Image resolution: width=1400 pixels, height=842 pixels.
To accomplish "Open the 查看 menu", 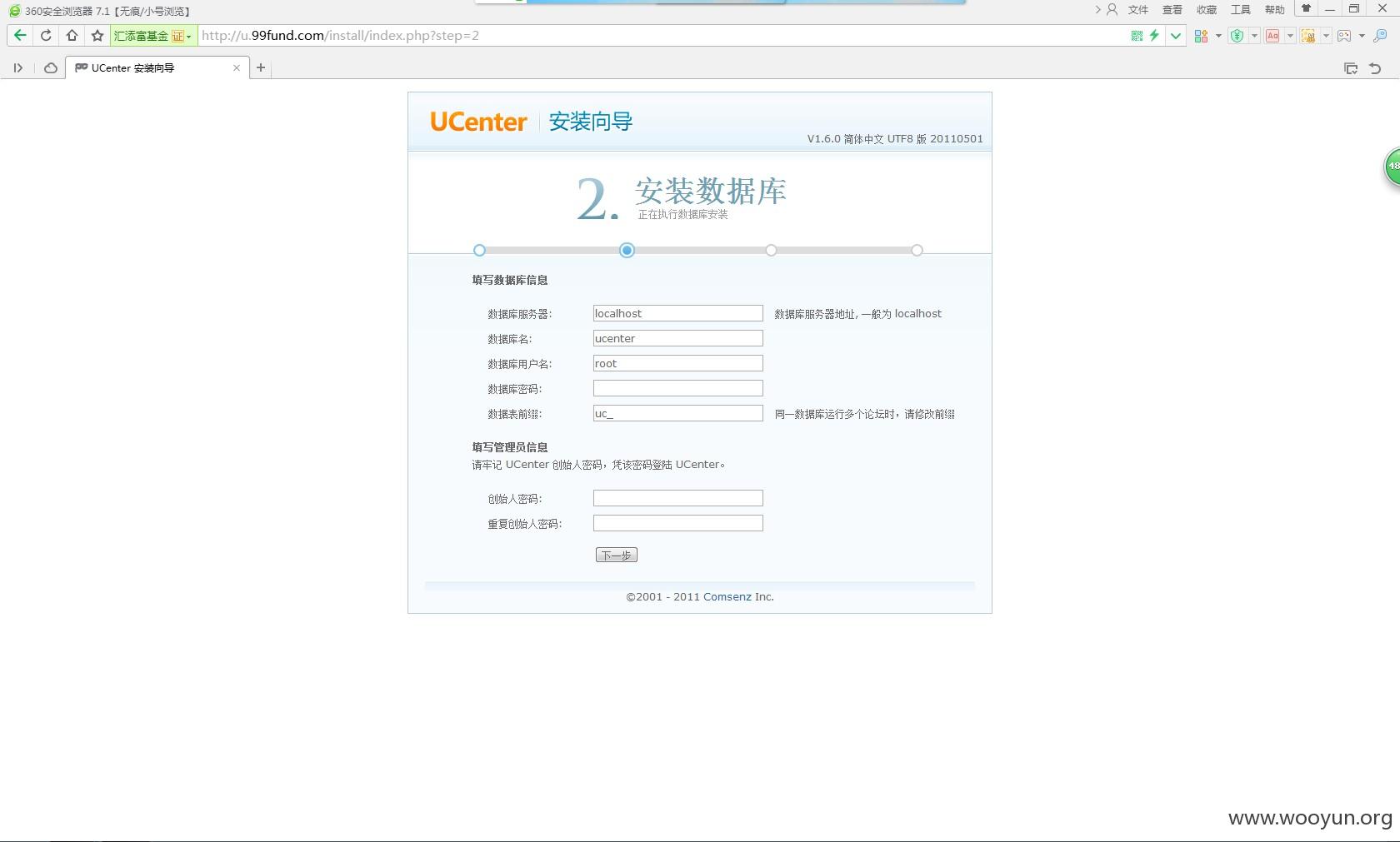I will pyautogui.click(x=1172, y=10).
